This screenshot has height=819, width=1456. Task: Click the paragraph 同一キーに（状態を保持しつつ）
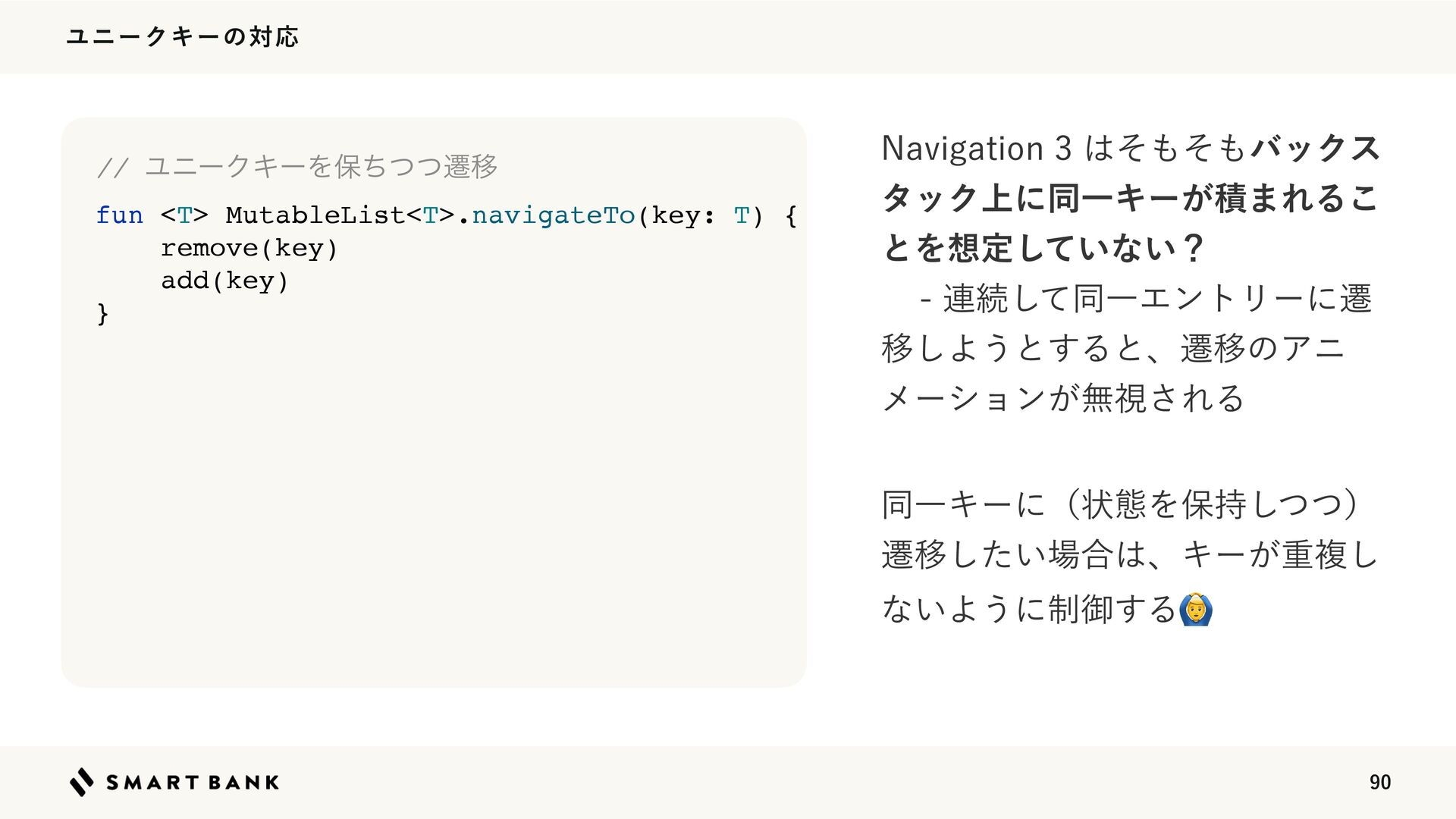(1121, 504)
